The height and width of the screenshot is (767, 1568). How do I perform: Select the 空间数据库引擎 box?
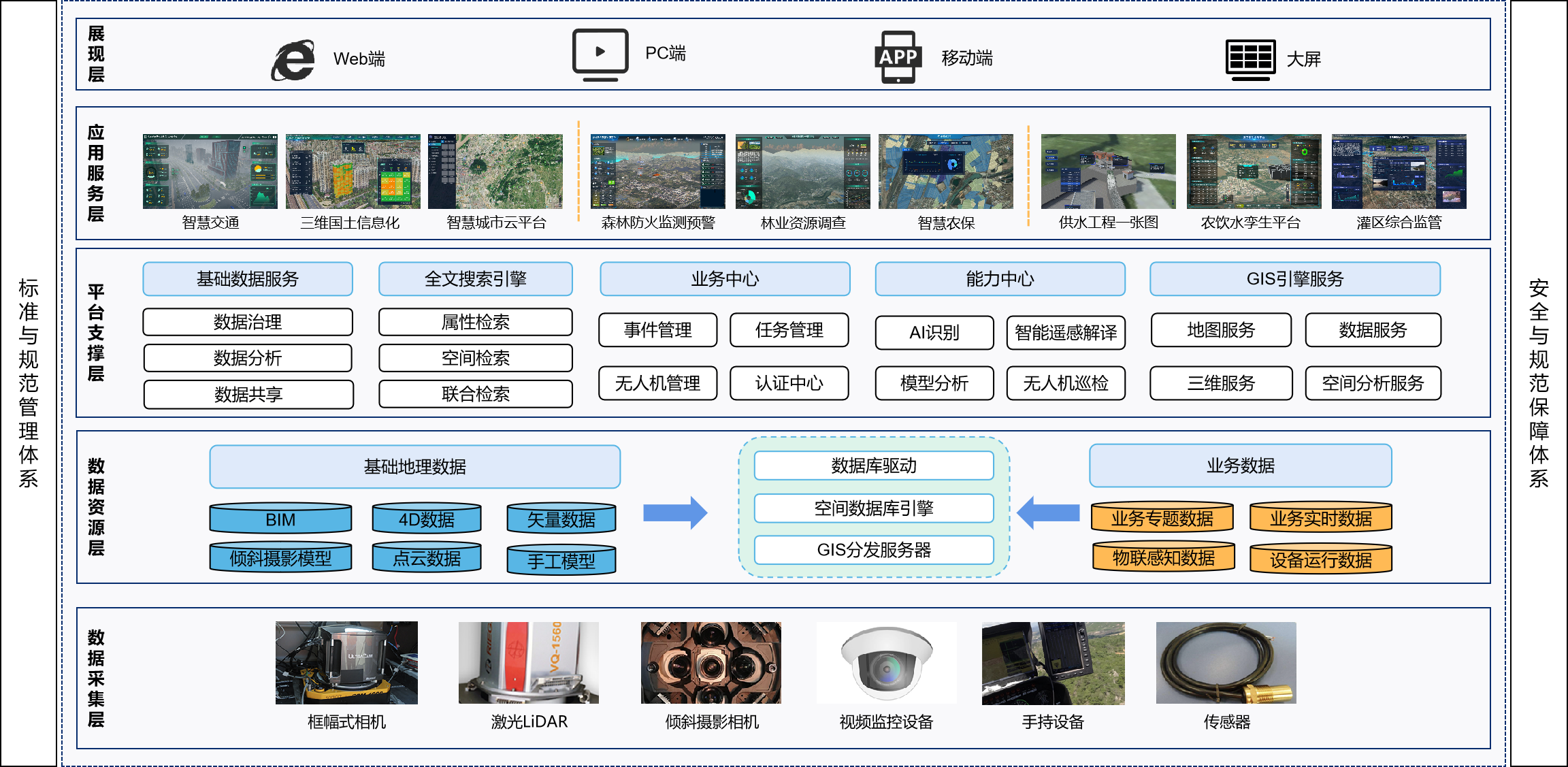(x=873, y=508)
